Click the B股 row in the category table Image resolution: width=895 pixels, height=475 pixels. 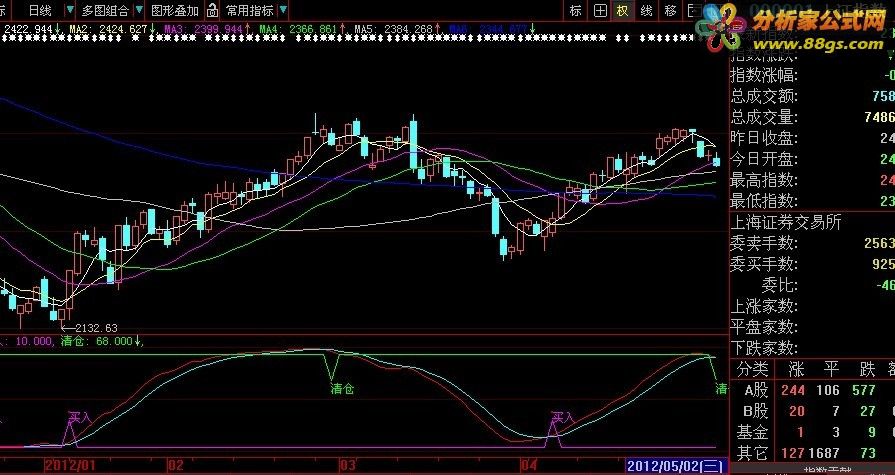pos(812,411)
